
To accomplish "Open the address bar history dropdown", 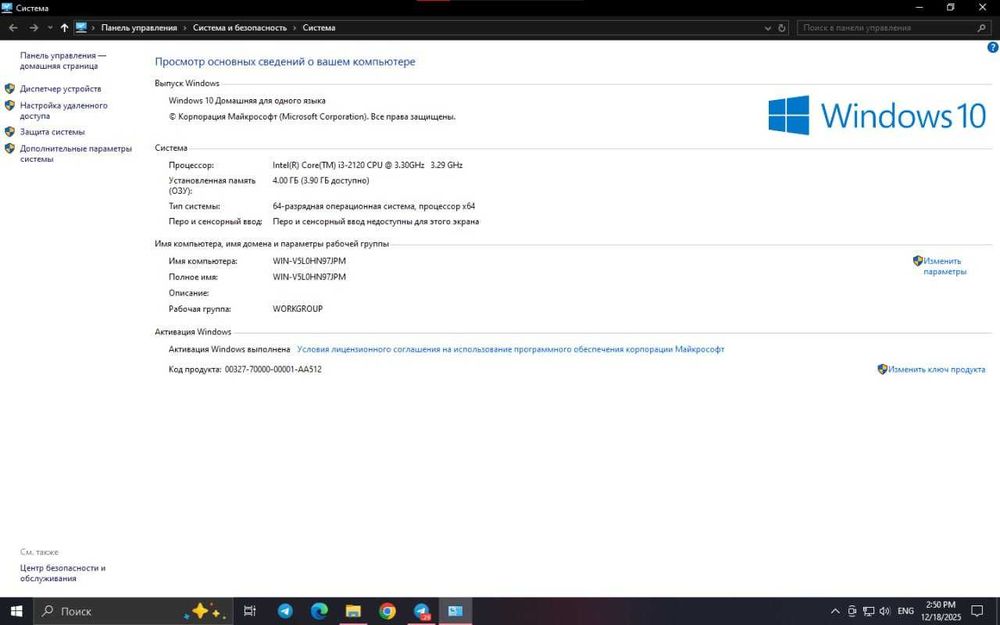I will pos(768,28).
